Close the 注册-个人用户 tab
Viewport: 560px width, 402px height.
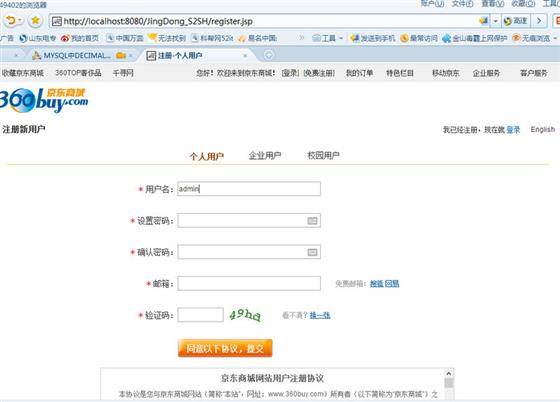(x=245, y=55)
